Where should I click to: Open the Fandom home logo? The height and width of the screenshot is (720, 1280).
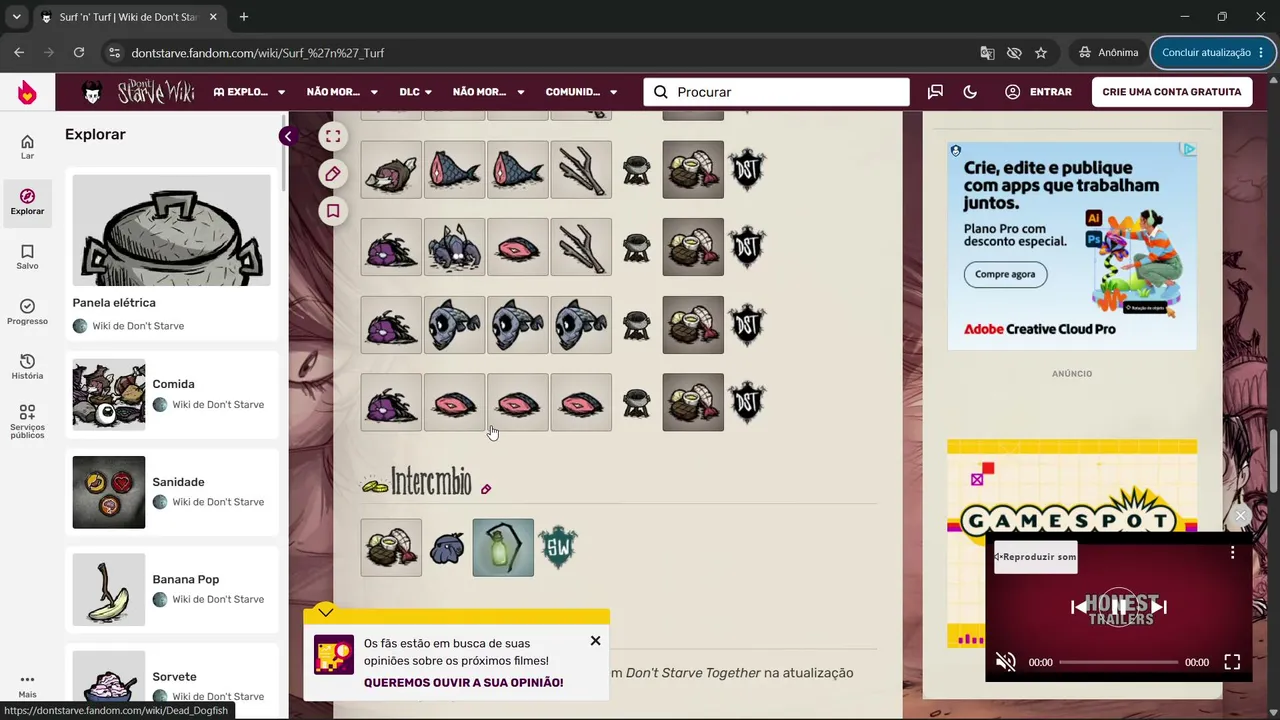click(x=27, y=92)
